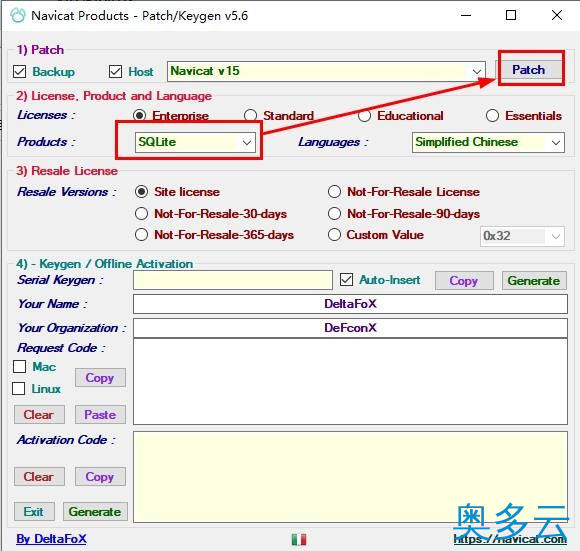Select Not-For-Resale License option
The width and height of the screenshot is (580, 551).
pyautogui.click(x=334, y=192)
